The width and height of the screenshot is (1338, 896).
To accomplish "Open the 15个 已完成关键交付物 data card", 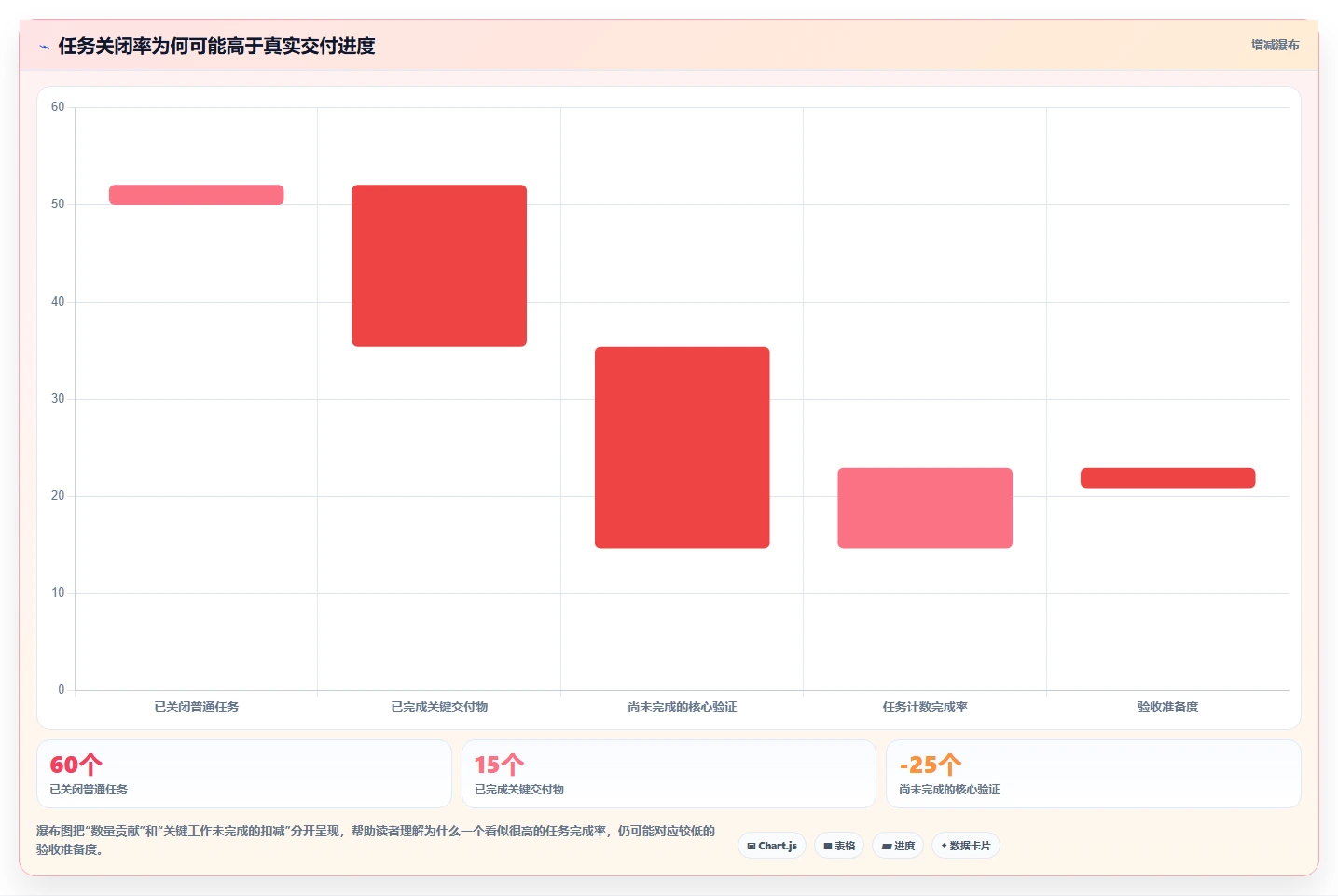I will coord(669,774).
